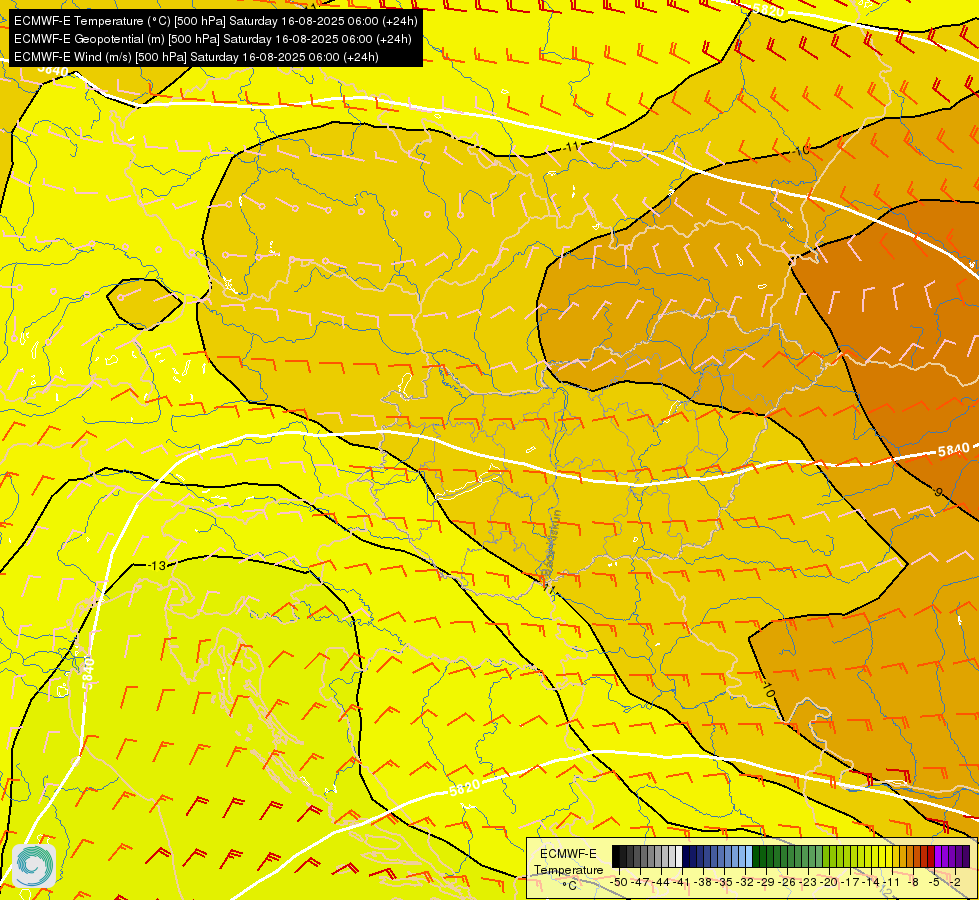Click the -29 value on the temperature legend
The width and height of the screenshot is (979, 900).
pyautogui.click(x=767, y=882)
